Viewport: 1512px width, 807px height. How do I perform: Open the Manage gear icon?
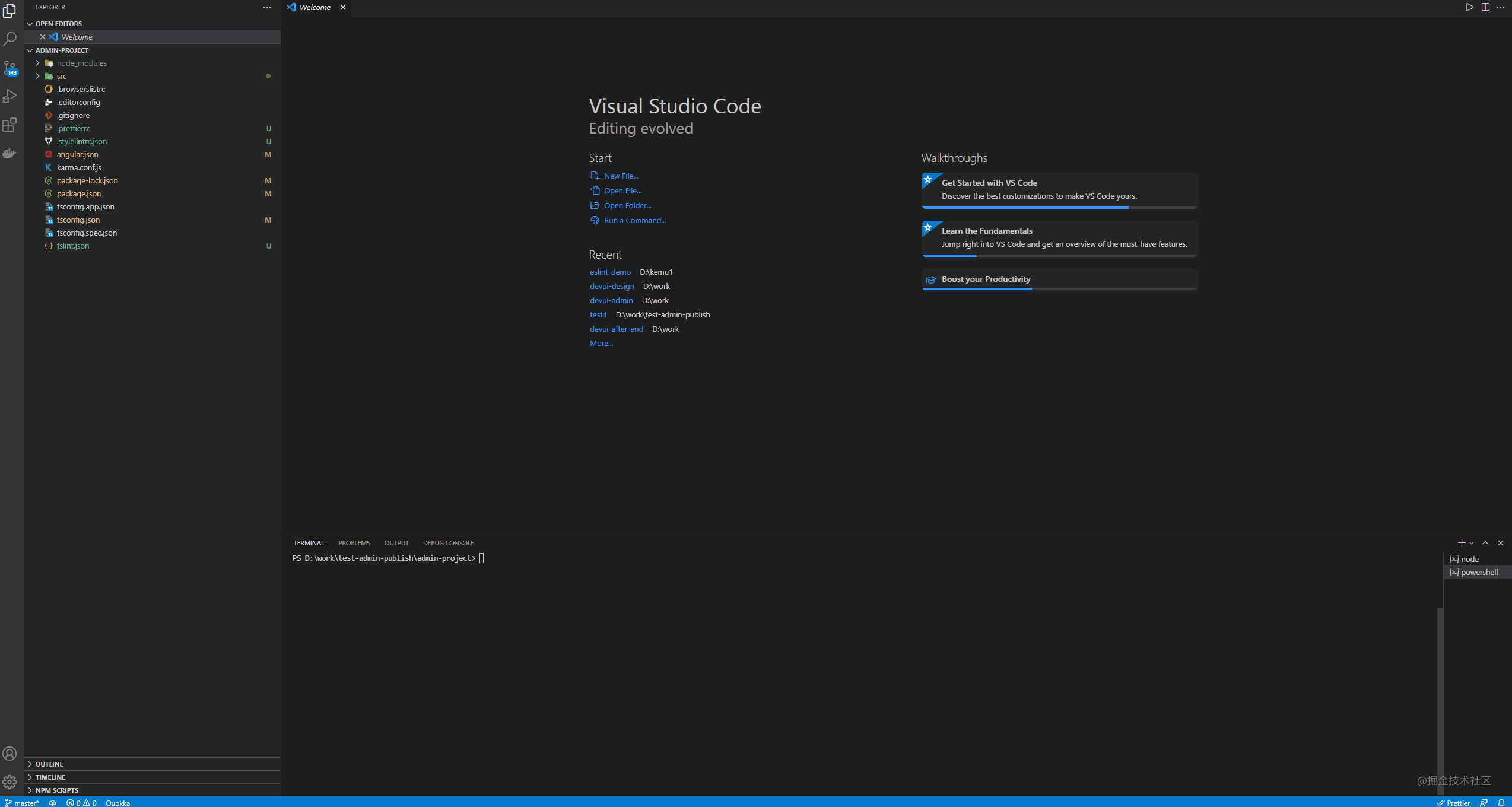coord(10,782)
